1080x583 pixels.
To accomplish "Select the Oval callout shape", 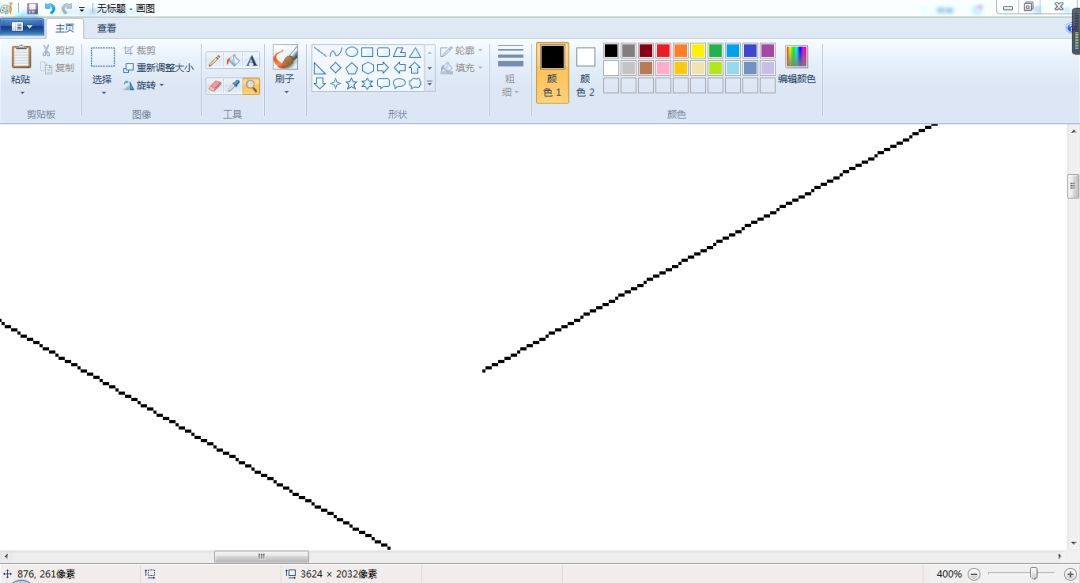I will [x=399, y=83].
